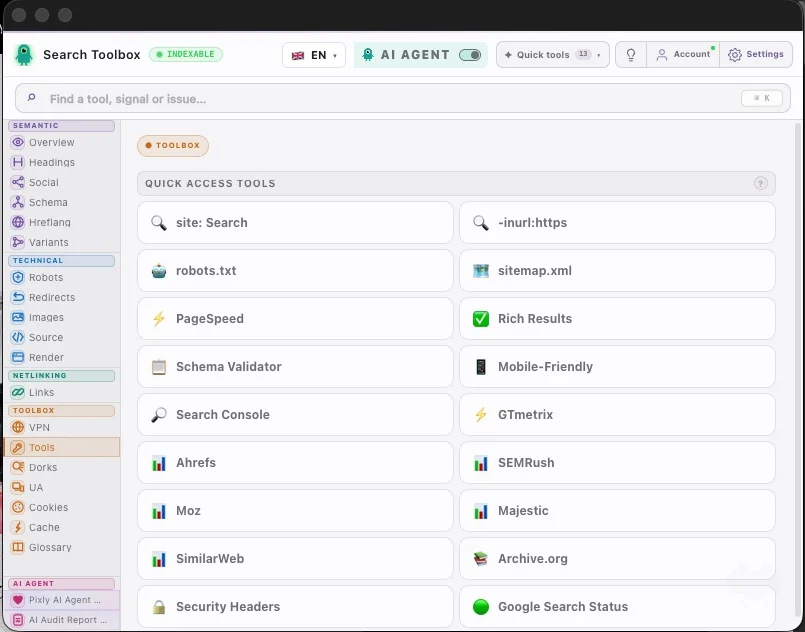
Task: Open Settings with the gear button
Action: [756, 54]
